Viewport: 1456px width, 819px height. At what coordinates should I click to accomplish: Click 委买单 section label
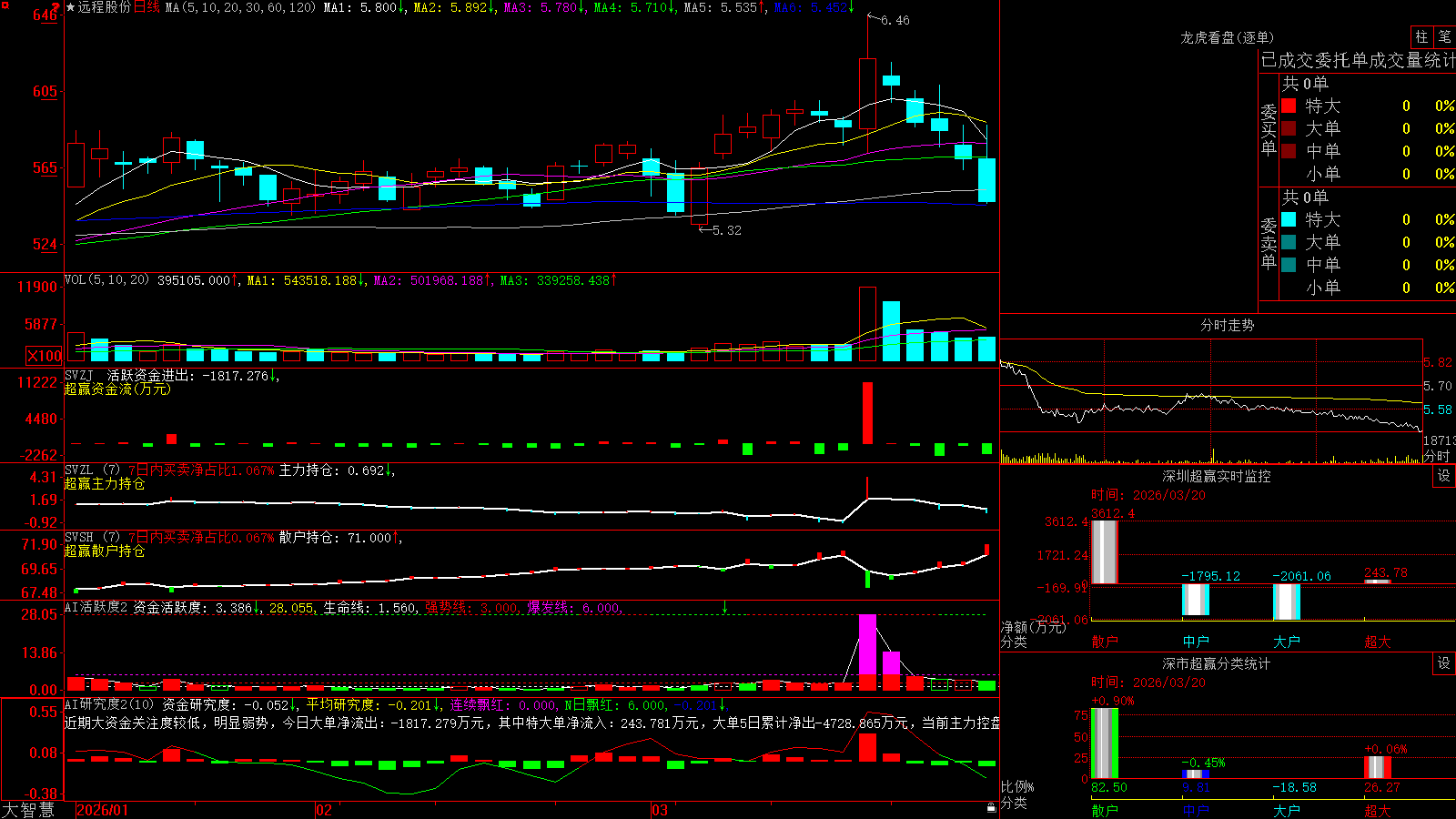point(1269,129)
